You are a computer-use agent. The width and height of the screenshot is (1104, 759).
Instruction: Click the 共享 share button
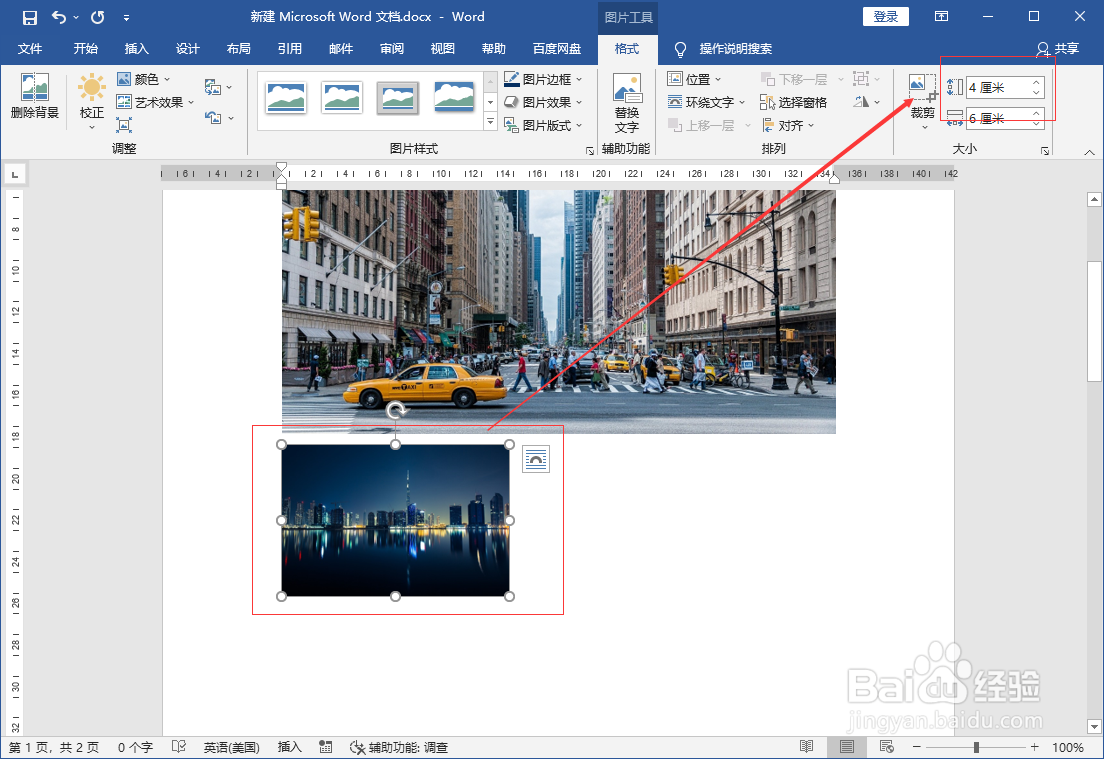[x=1058, y=49]
